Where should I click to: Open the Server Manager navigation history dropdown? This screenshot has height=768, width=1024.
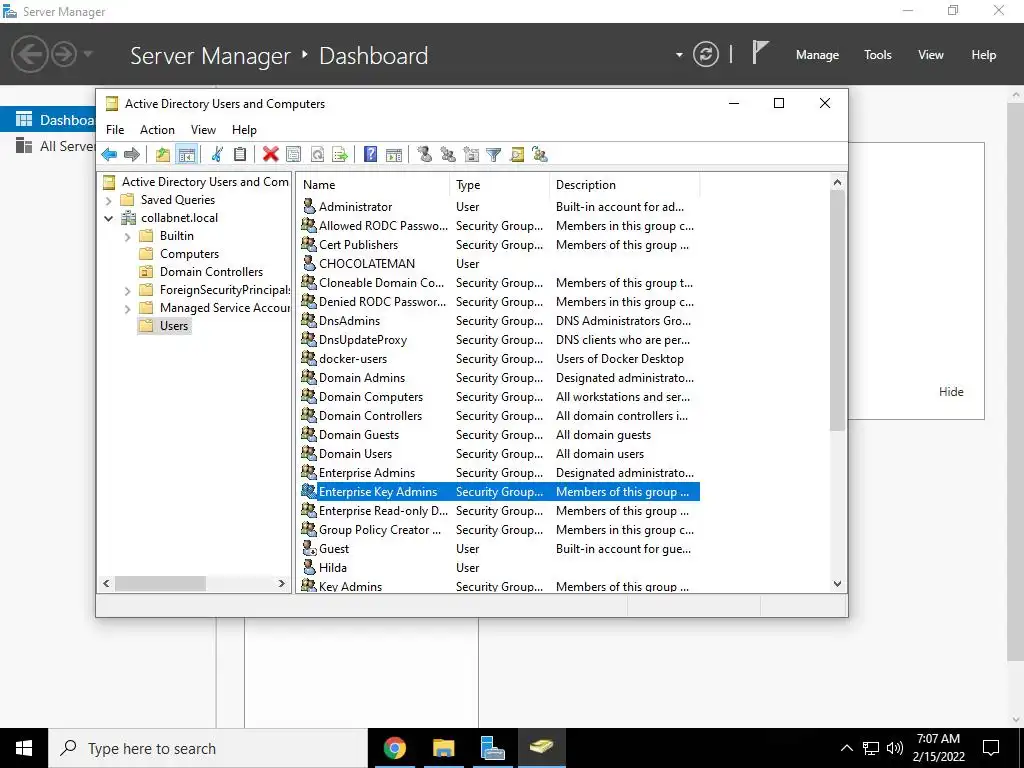(x=88, y=54)
